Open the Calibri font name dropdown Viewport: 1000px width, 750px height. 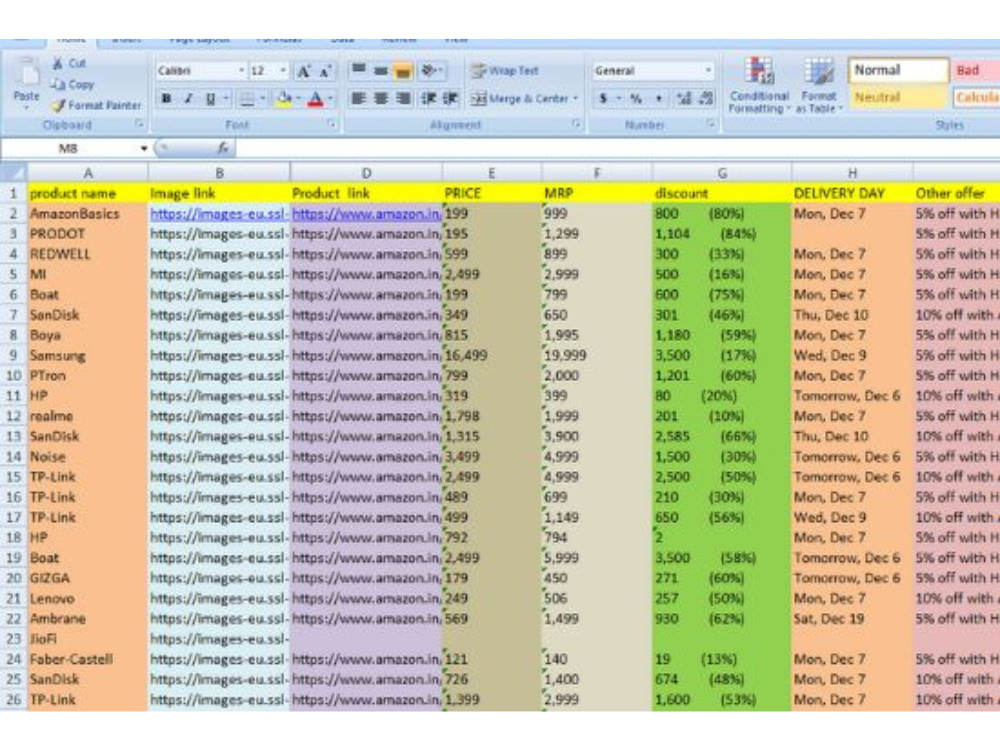[241, 71]
